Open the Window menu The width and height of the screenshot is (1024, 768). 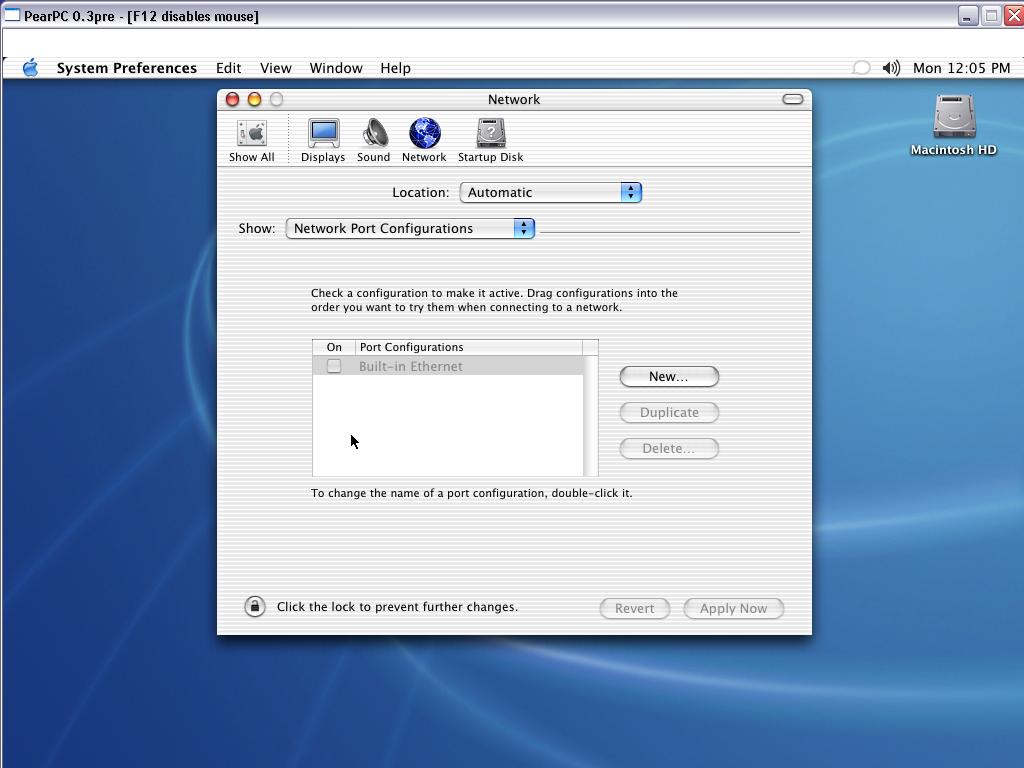pyautogui.click(x=336, y=68)
